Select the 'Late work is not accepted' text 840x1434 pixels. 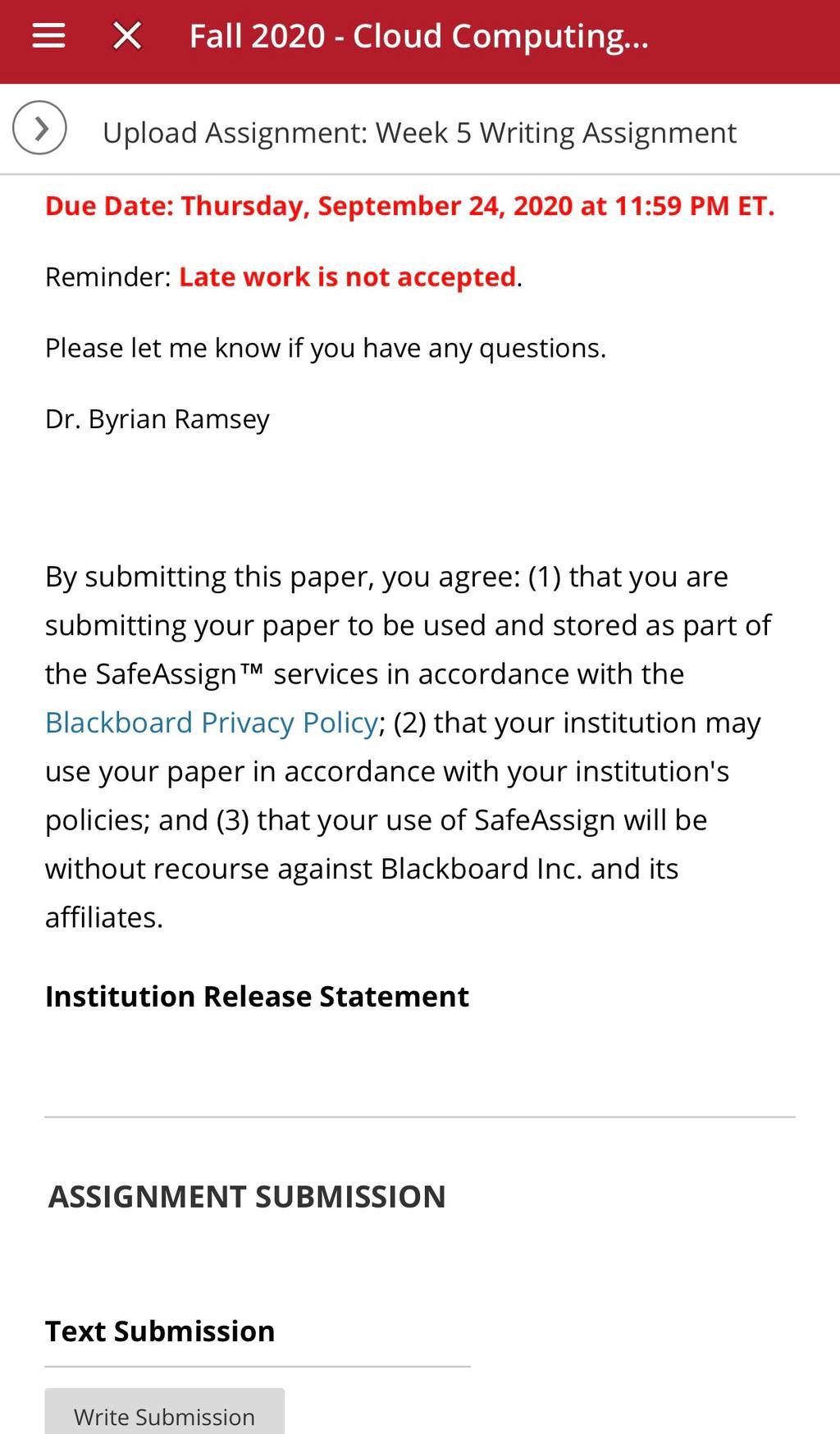click(348, 277)
